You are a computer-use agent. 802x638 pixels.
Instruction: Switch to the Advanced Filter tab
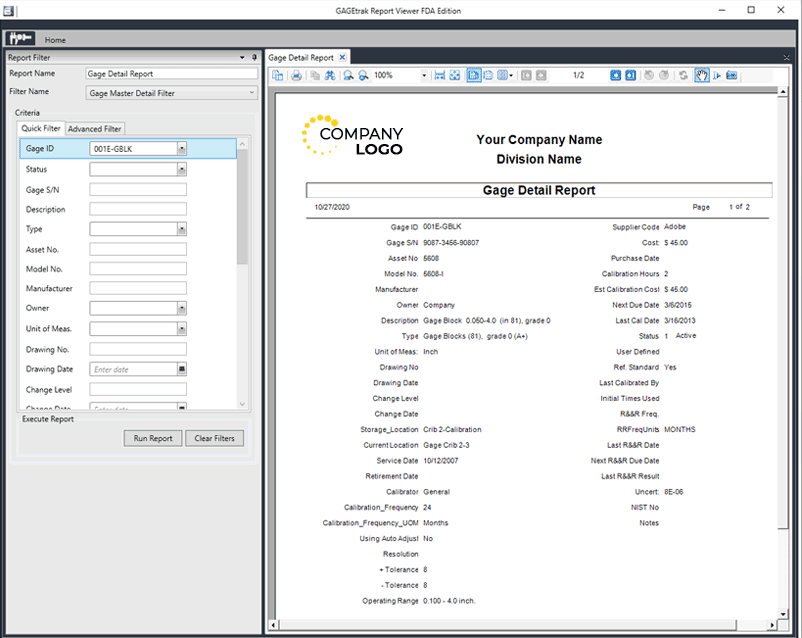click(94, 128)
